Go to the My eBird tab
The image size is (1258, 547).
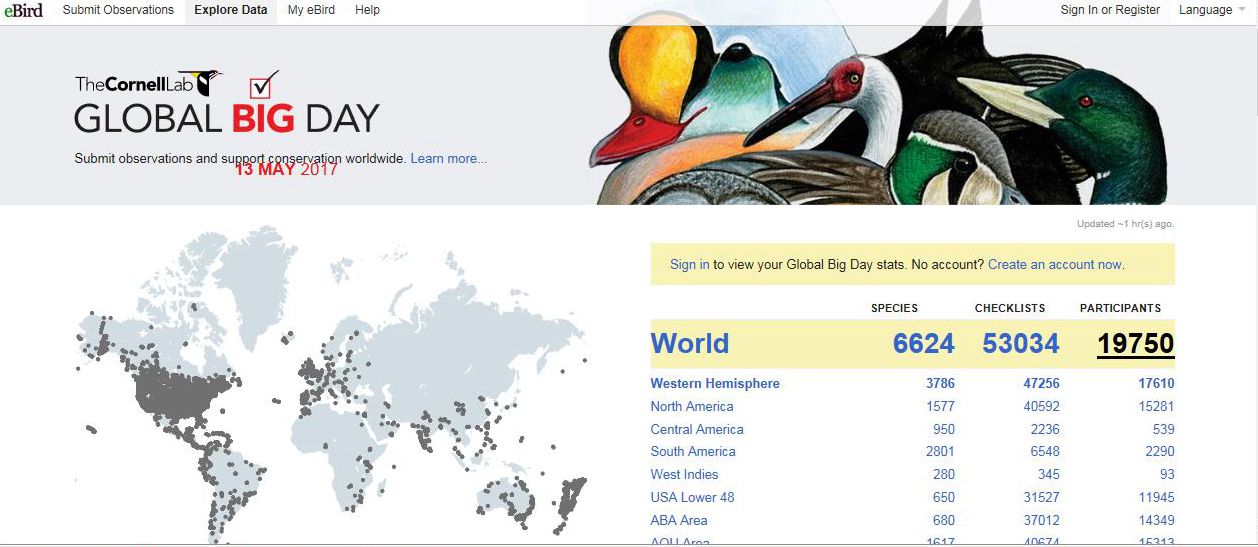(311, 10)
